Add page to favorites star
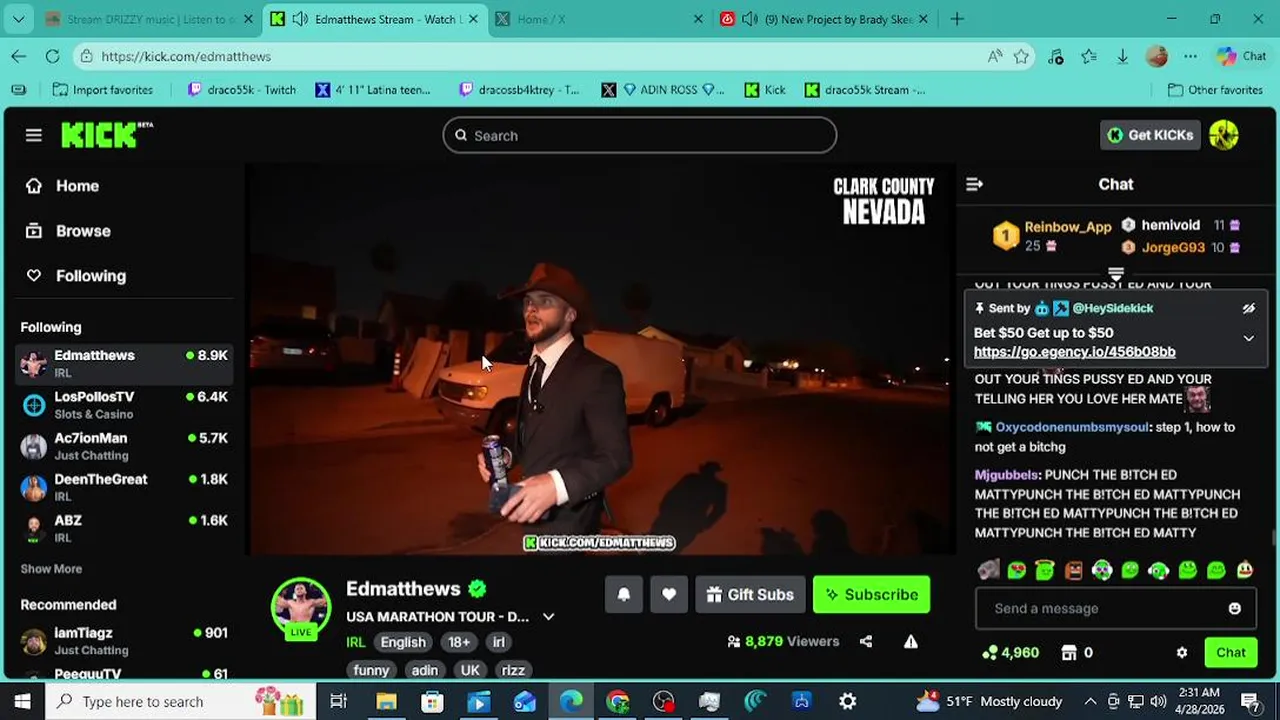This screenshot has width=1280, height=720. tap(1021, 56)
